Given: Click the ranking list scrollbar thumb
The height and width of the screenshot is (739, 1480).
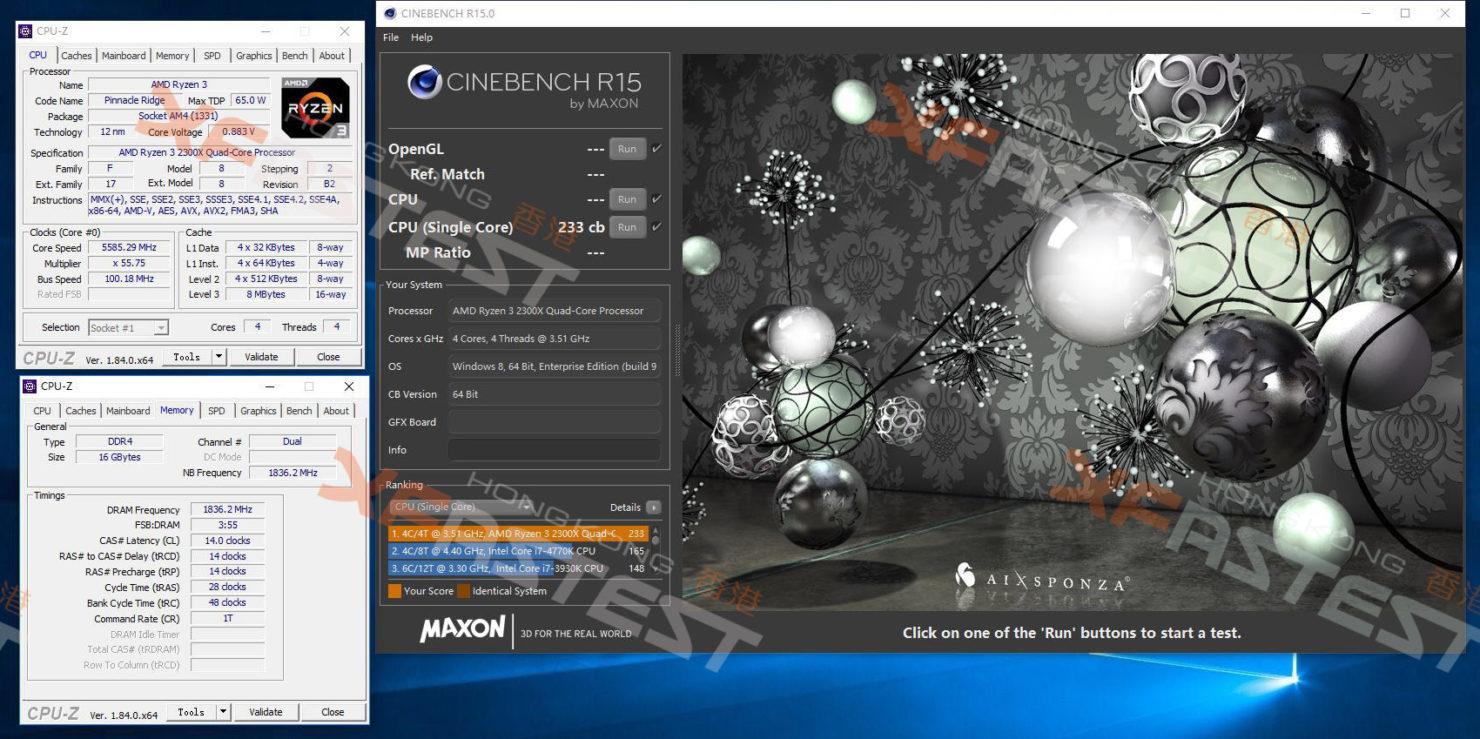Looking at the screenshot, I should [656, 541].
